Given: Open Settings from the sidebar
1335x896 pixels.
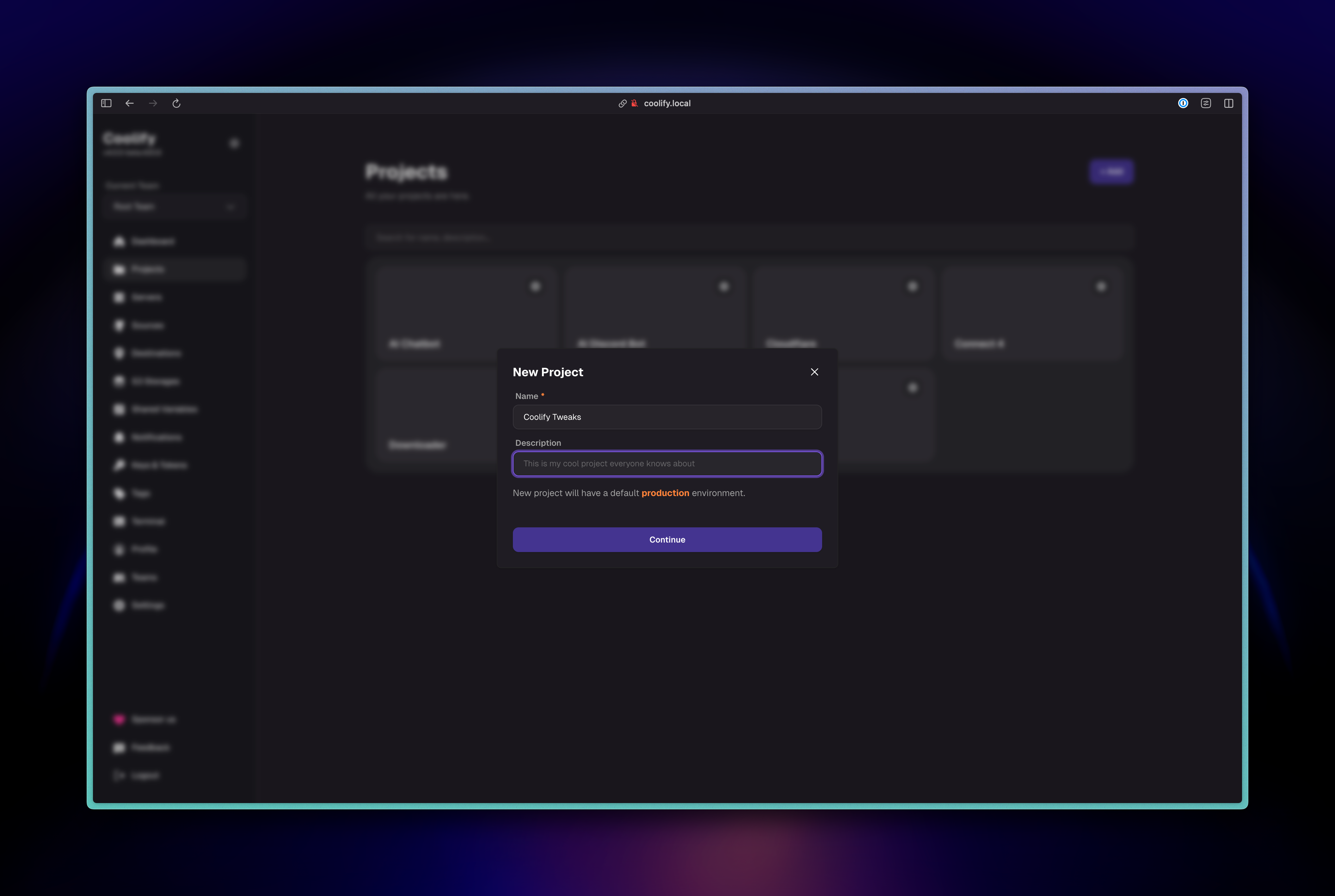Looking at the screenshot, I should tap(146, 605).
